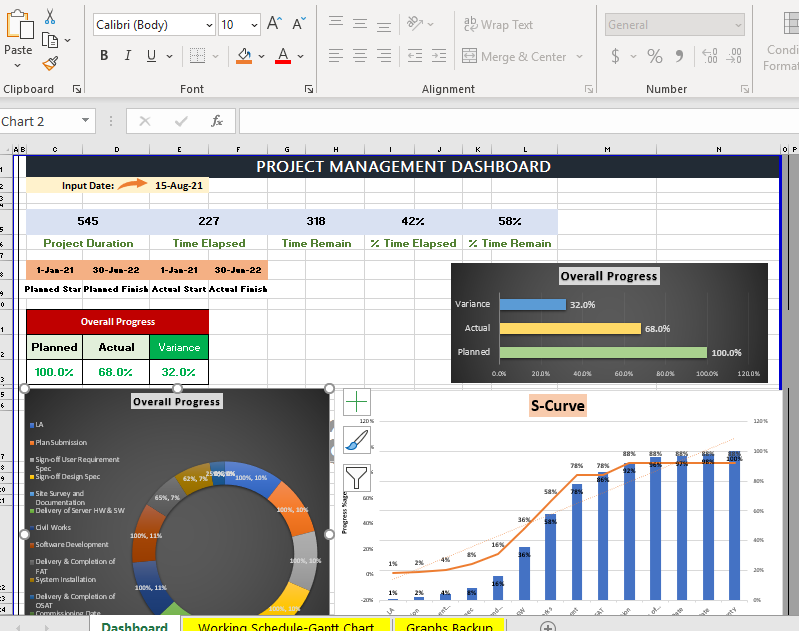The width and height of the screenshot is (799, 631).
Task: Click formula bar cancel X
Action: tap(145, 121)
